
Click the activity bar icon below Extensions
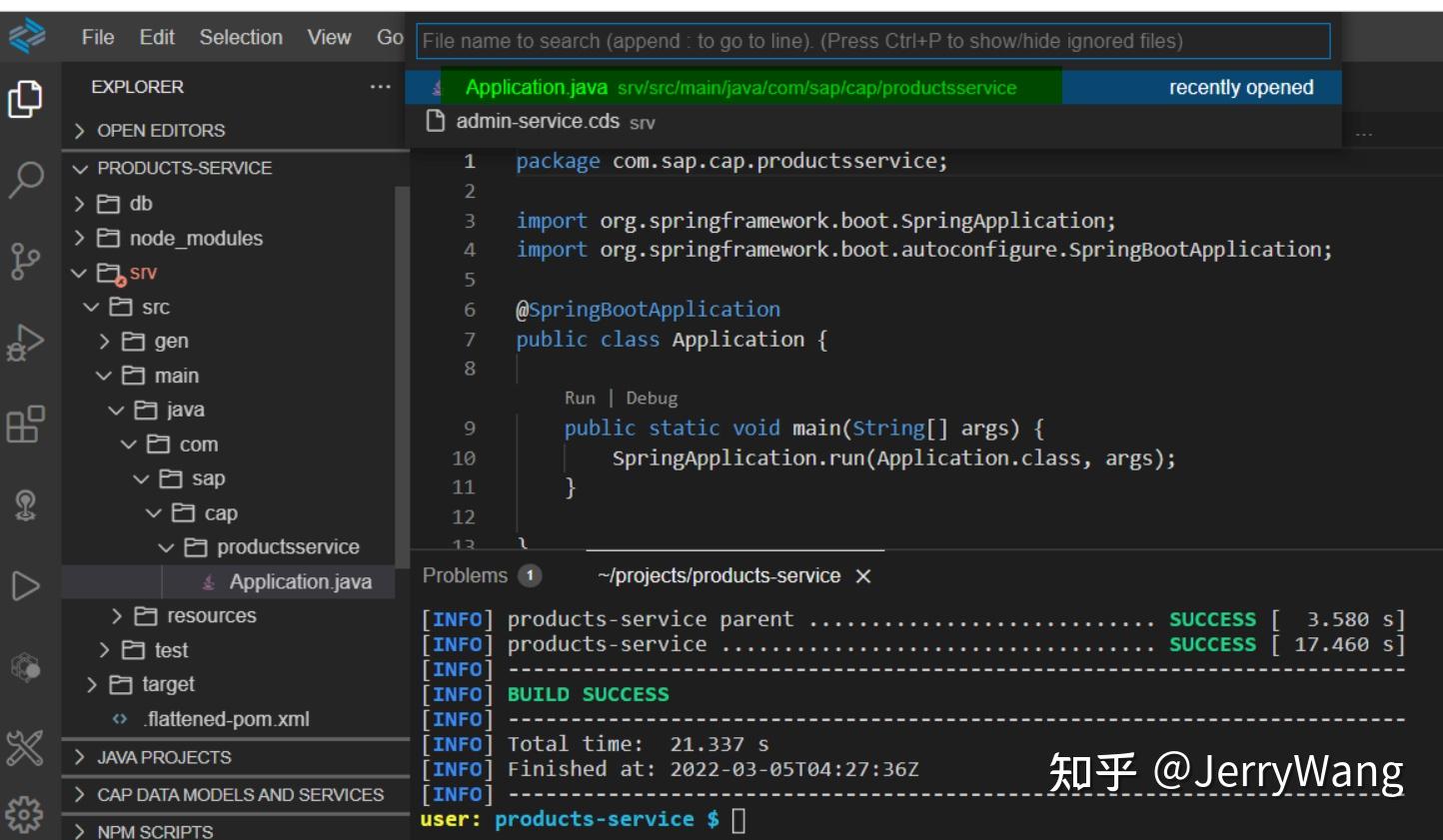tap(26, 504)
